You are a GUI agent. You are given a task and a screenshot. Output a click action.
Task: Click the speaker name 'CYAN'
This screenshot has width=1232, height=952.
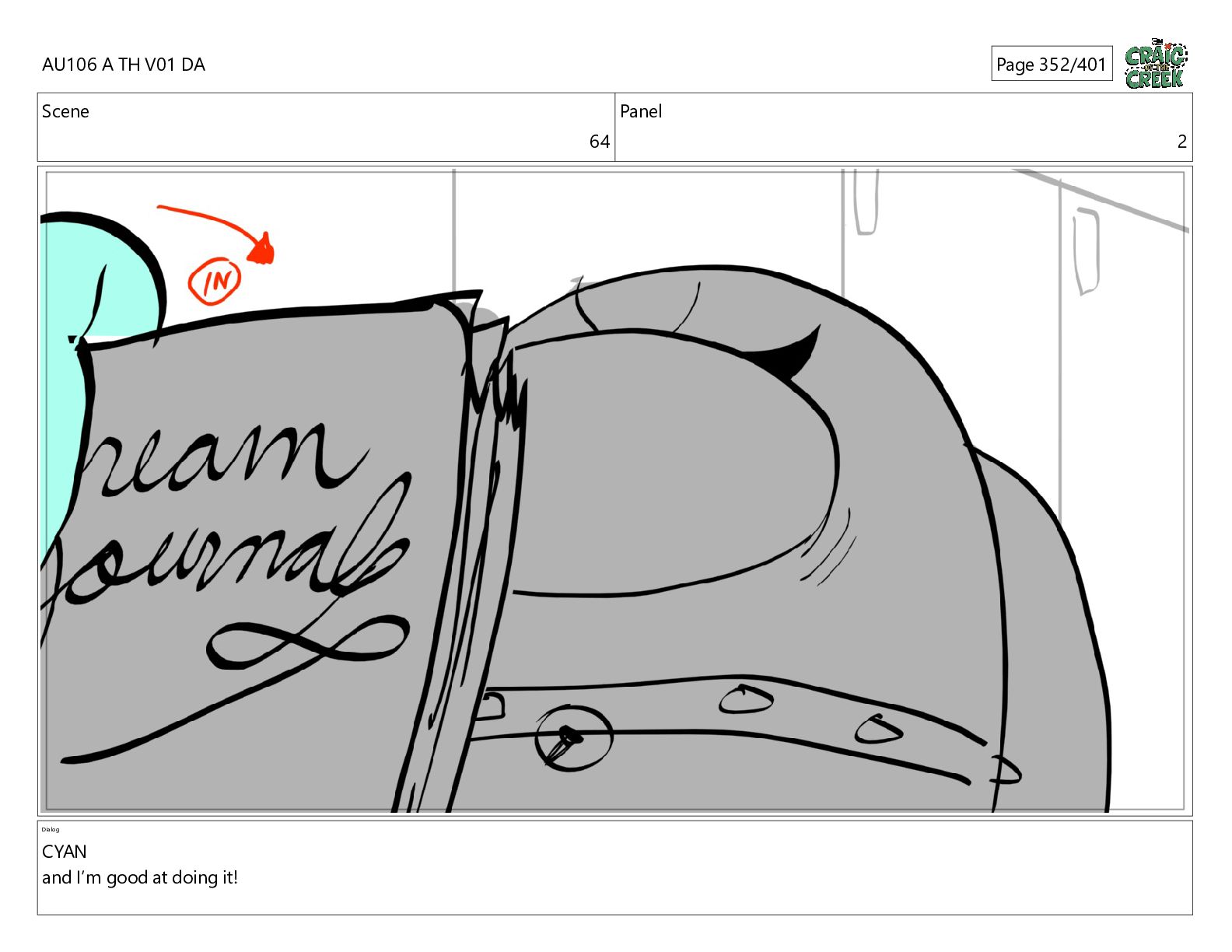65,852
